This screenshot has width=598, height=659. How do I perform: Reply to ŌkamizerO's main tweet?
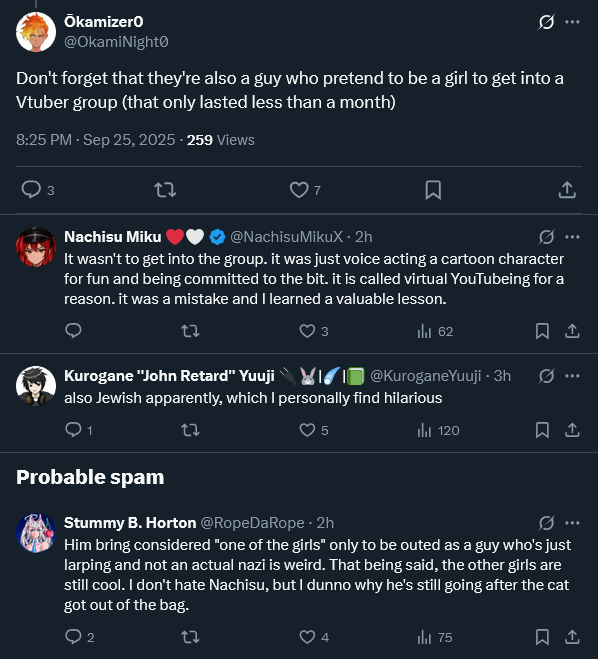point(31,190)
